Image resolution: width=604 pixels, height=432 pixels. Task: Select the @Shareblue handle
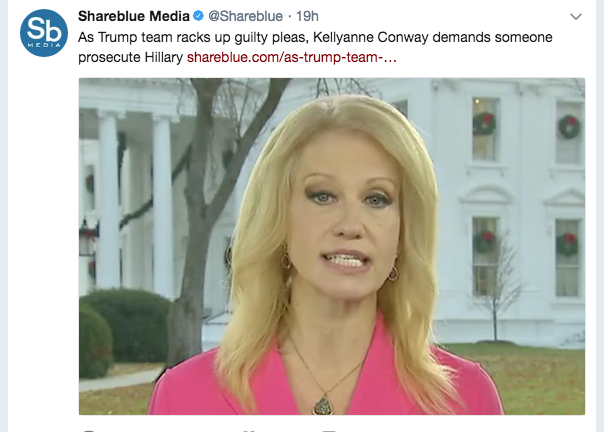tap(245, 16)
